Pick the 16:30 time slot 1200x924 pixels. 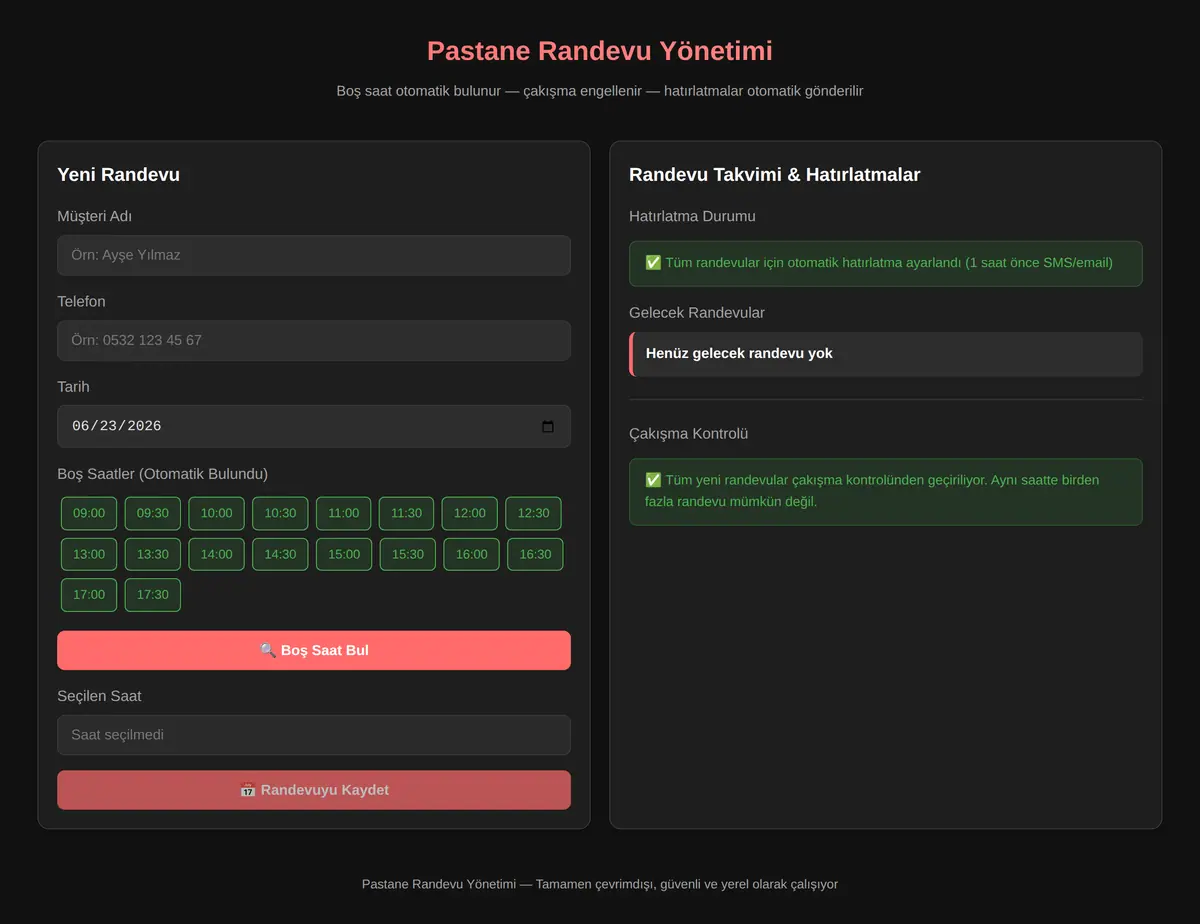tap(535, 554)
